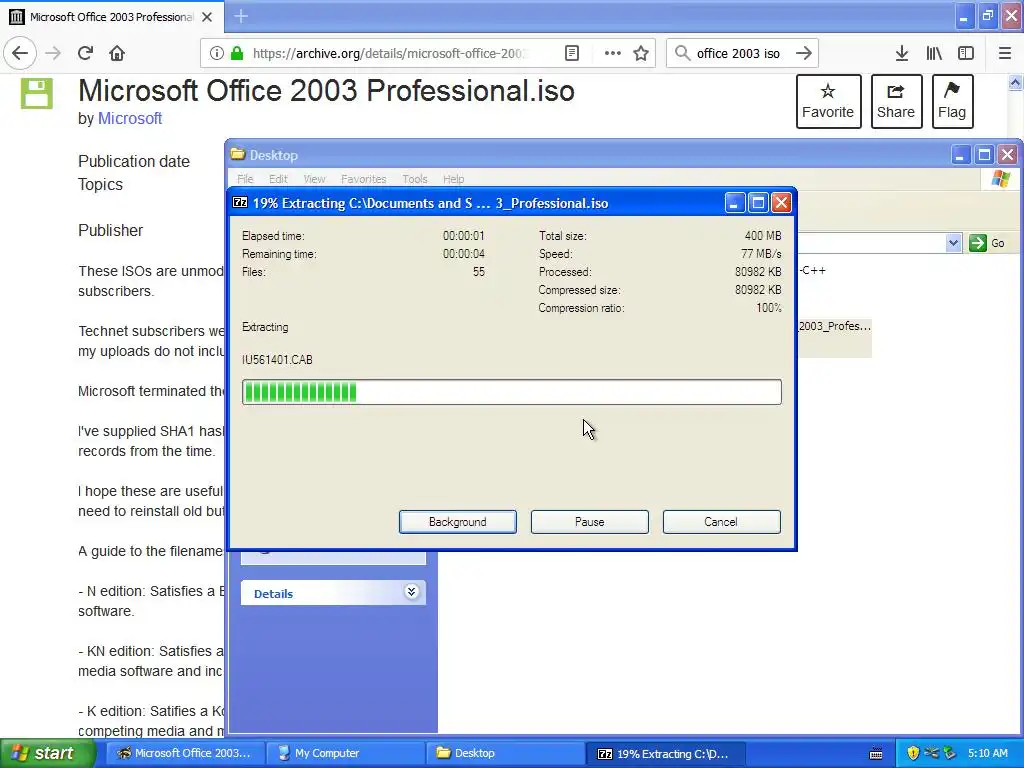Open the Firefox downloads arrow
Viewport: 1024px width, 768px height.
902,53
